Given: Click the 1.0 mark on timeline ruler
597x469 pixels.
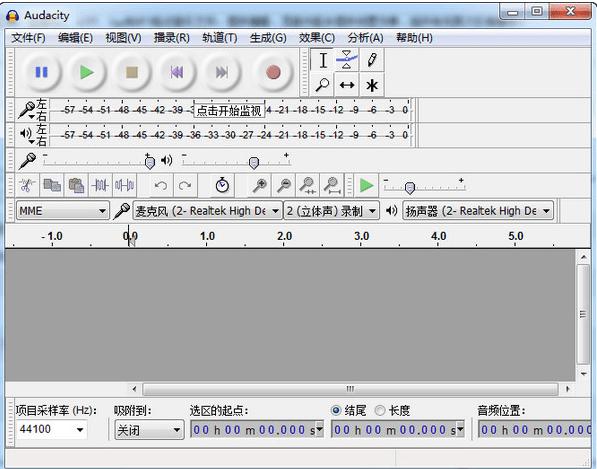Looking at the screenshot, I should click(x=207, y=236).
